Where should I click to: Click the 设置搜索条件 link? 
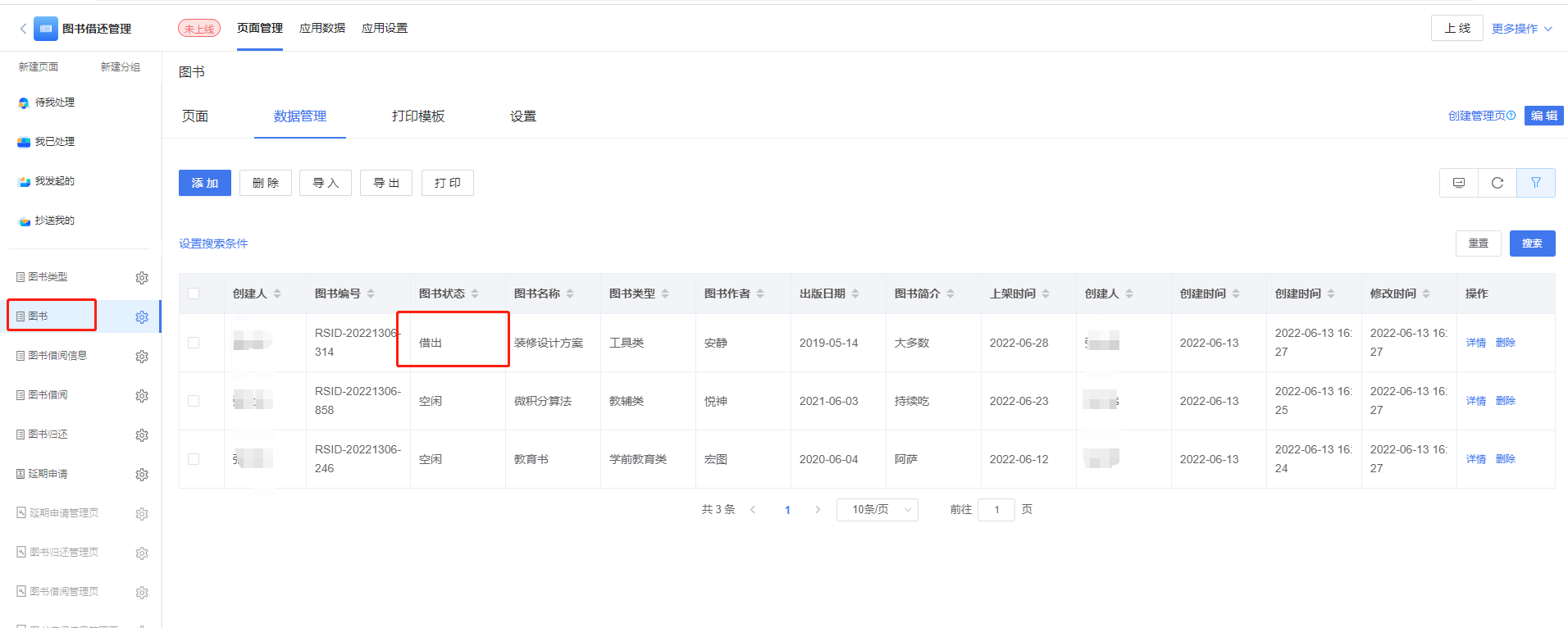pos(213,243)
